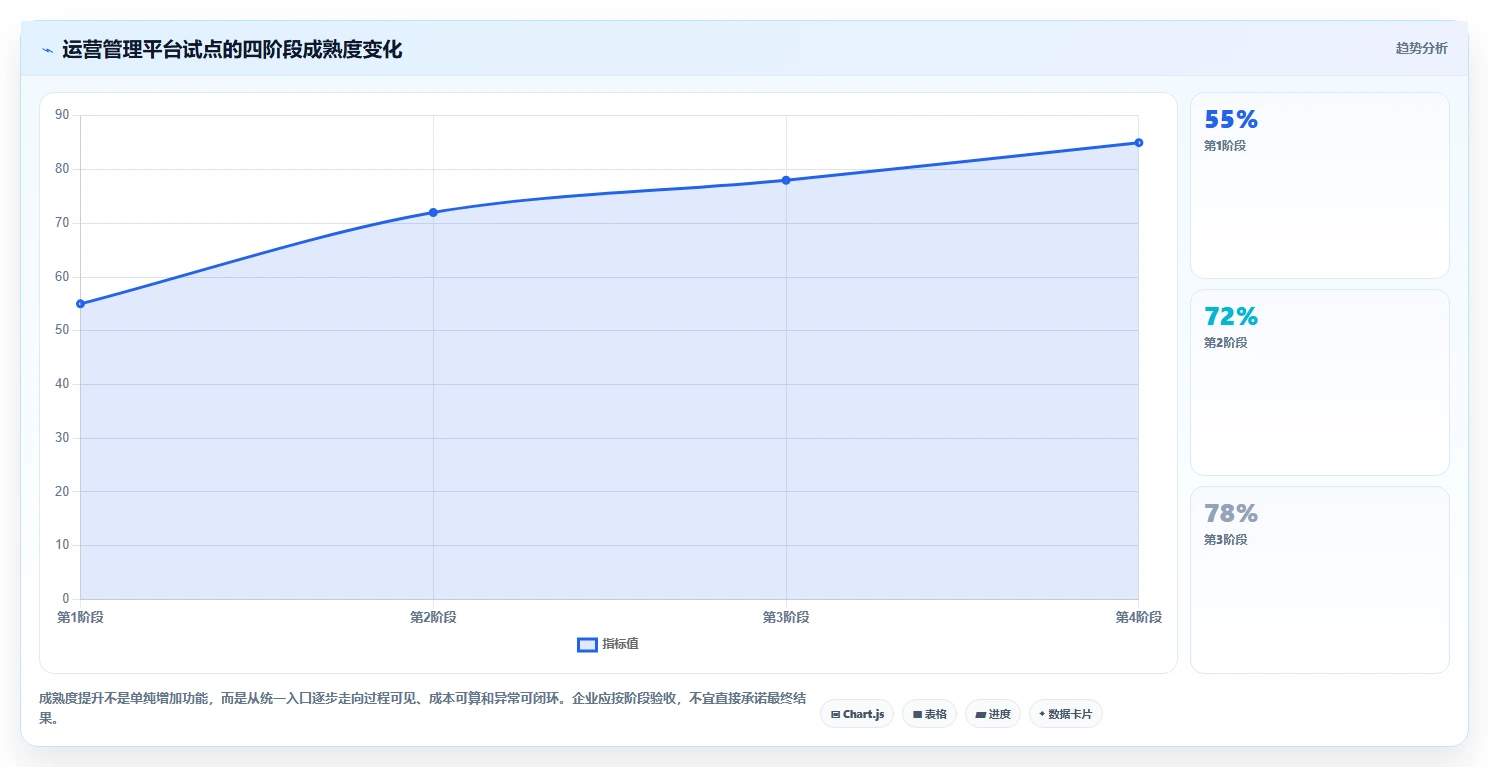Click the blue 指标值 legend color box
Viewport: 1489px width, 767px height.
(587, 644)
